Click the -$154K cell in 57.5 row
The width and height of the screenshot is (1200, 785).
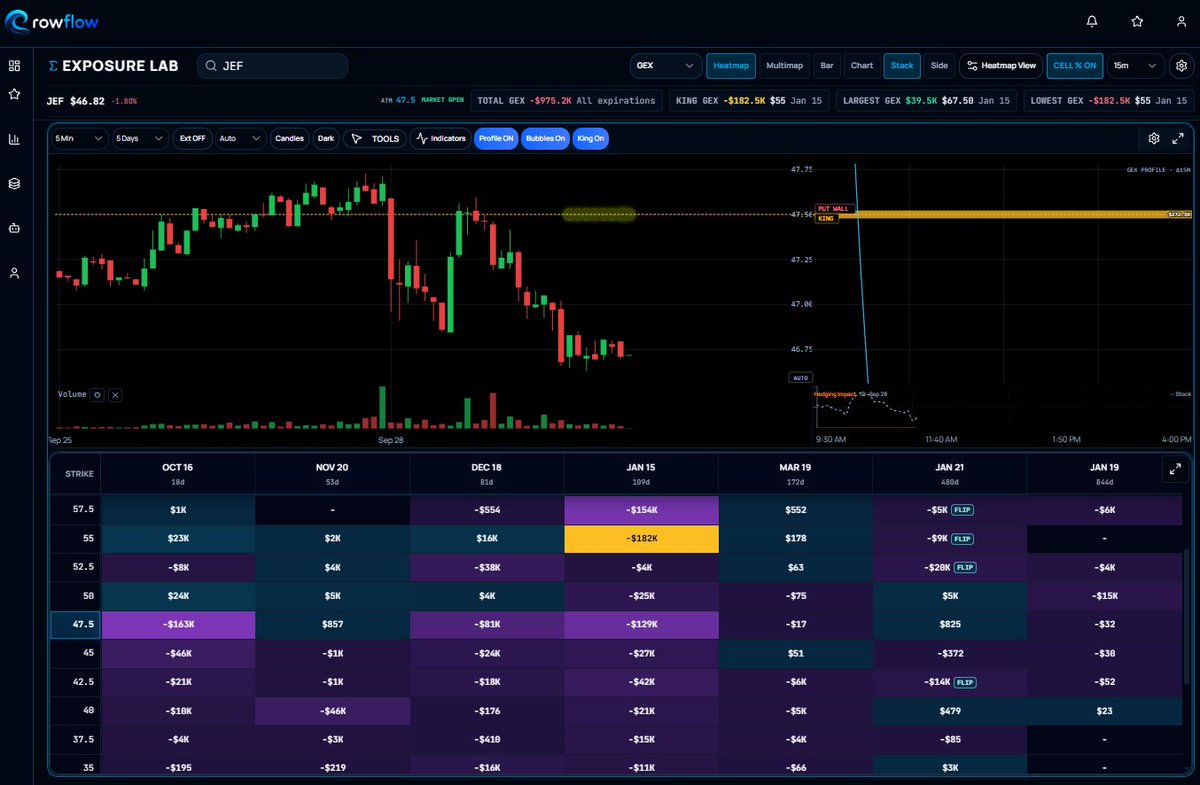click(x=641, y=511)
